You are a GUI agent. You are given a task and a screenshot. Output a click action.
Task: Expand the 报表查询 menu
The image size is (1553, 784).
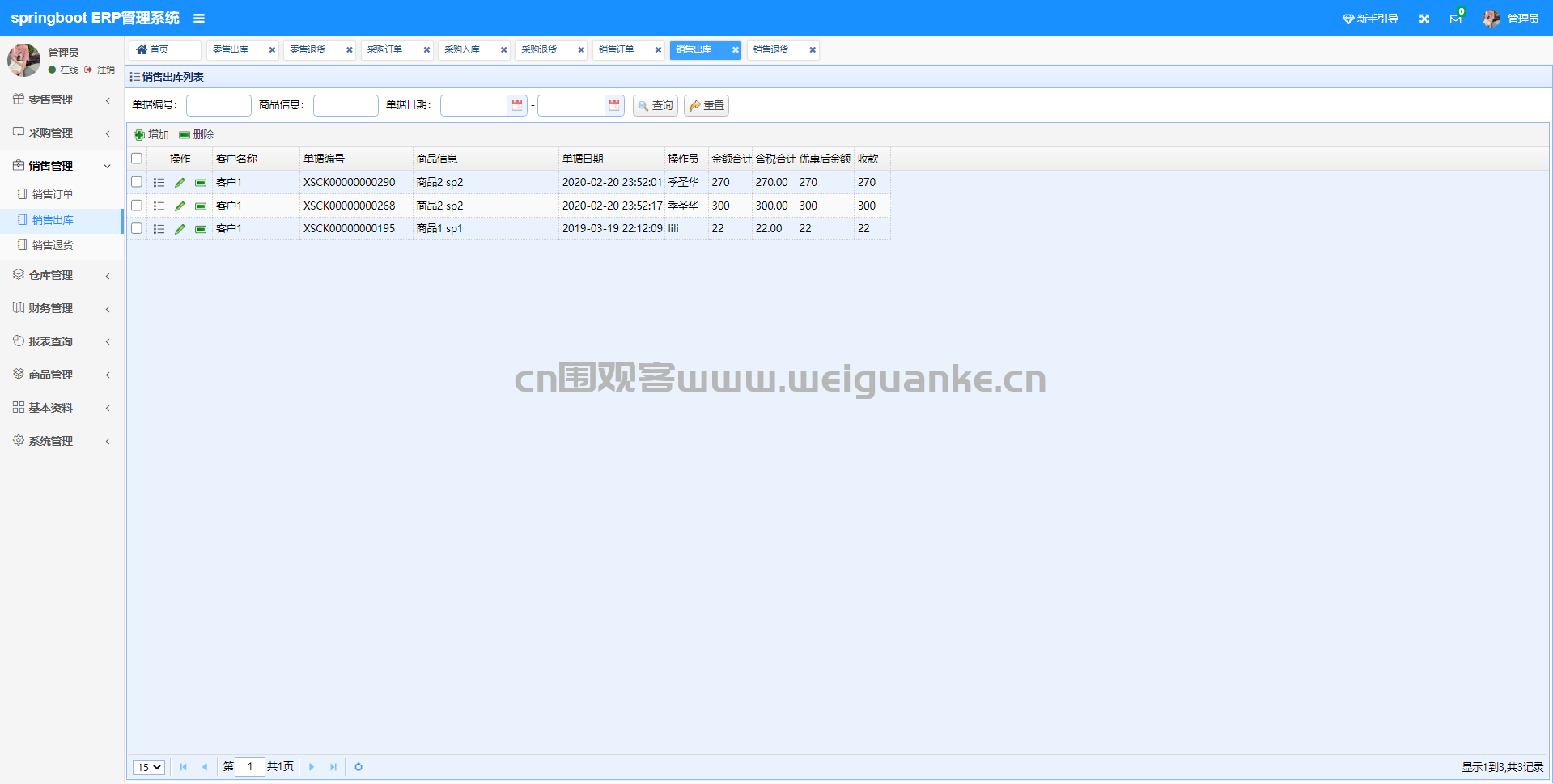[x=62, y=342]
